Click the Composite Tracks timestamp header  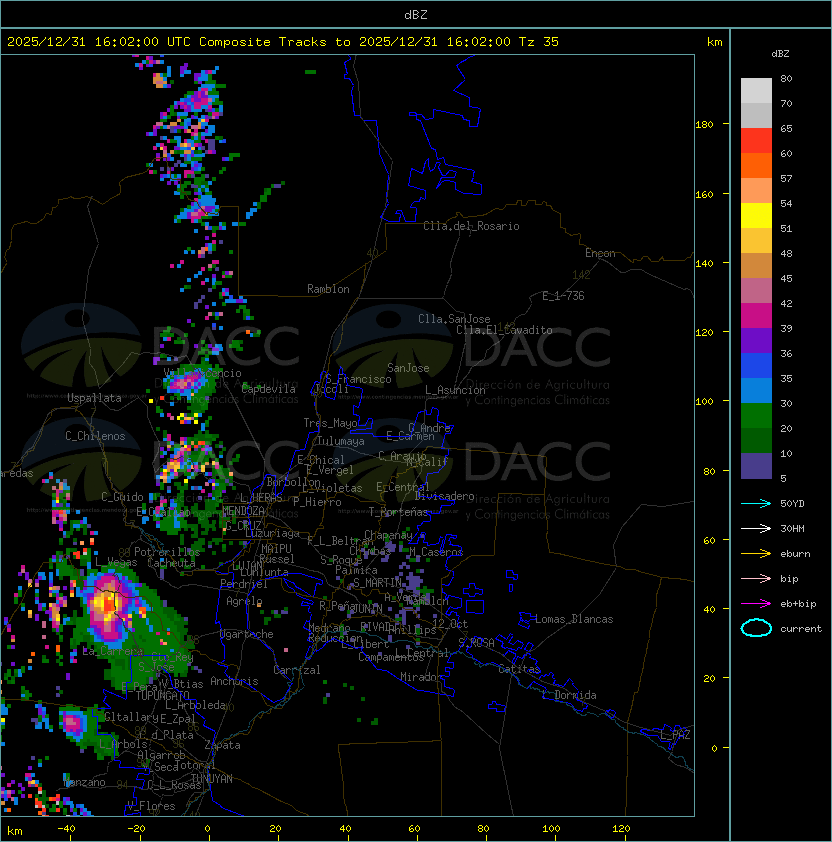click(x=283, y=42)
